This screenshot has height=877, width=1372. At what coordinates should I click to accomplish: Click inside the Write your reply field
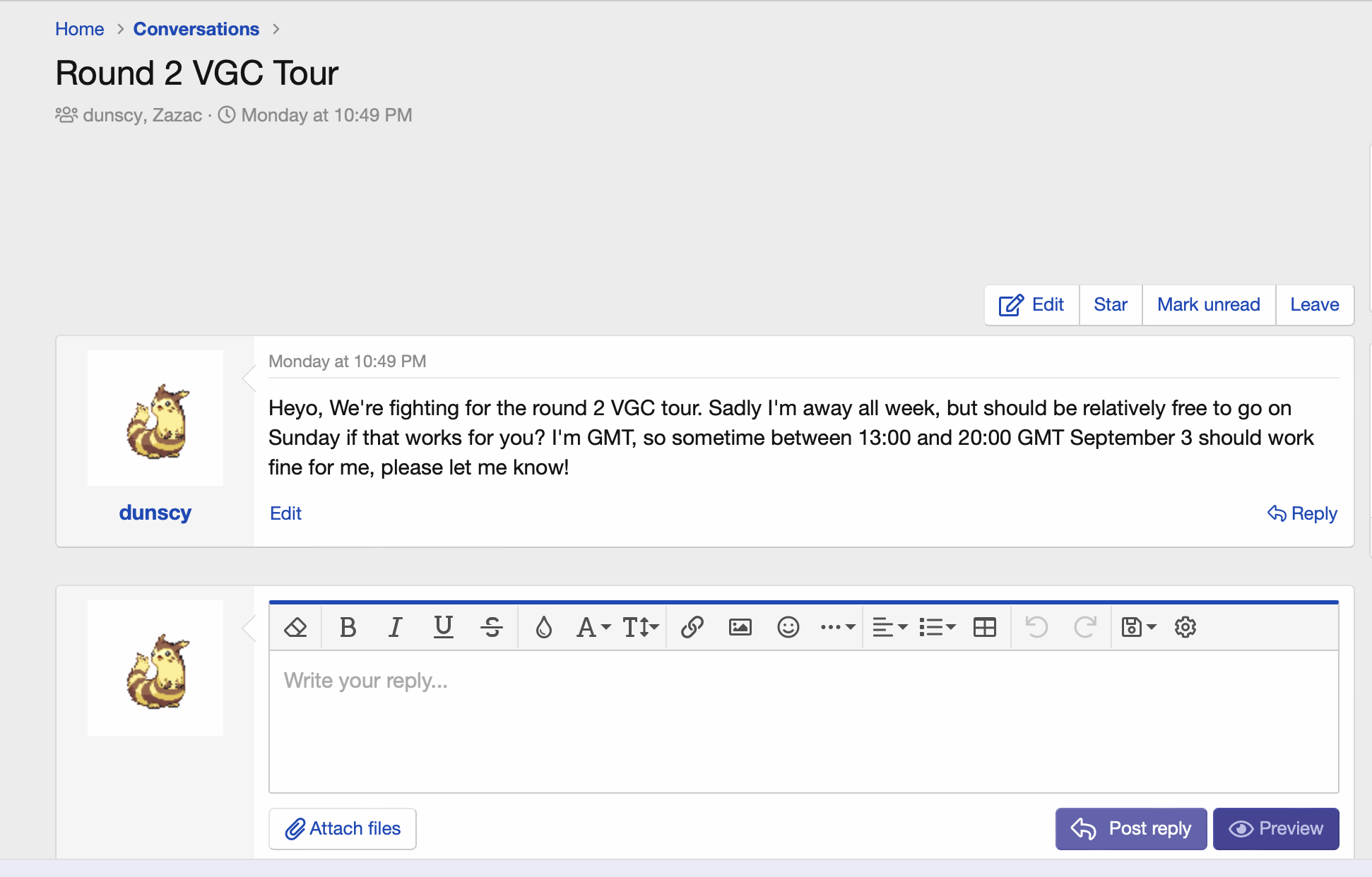point(803,720)
